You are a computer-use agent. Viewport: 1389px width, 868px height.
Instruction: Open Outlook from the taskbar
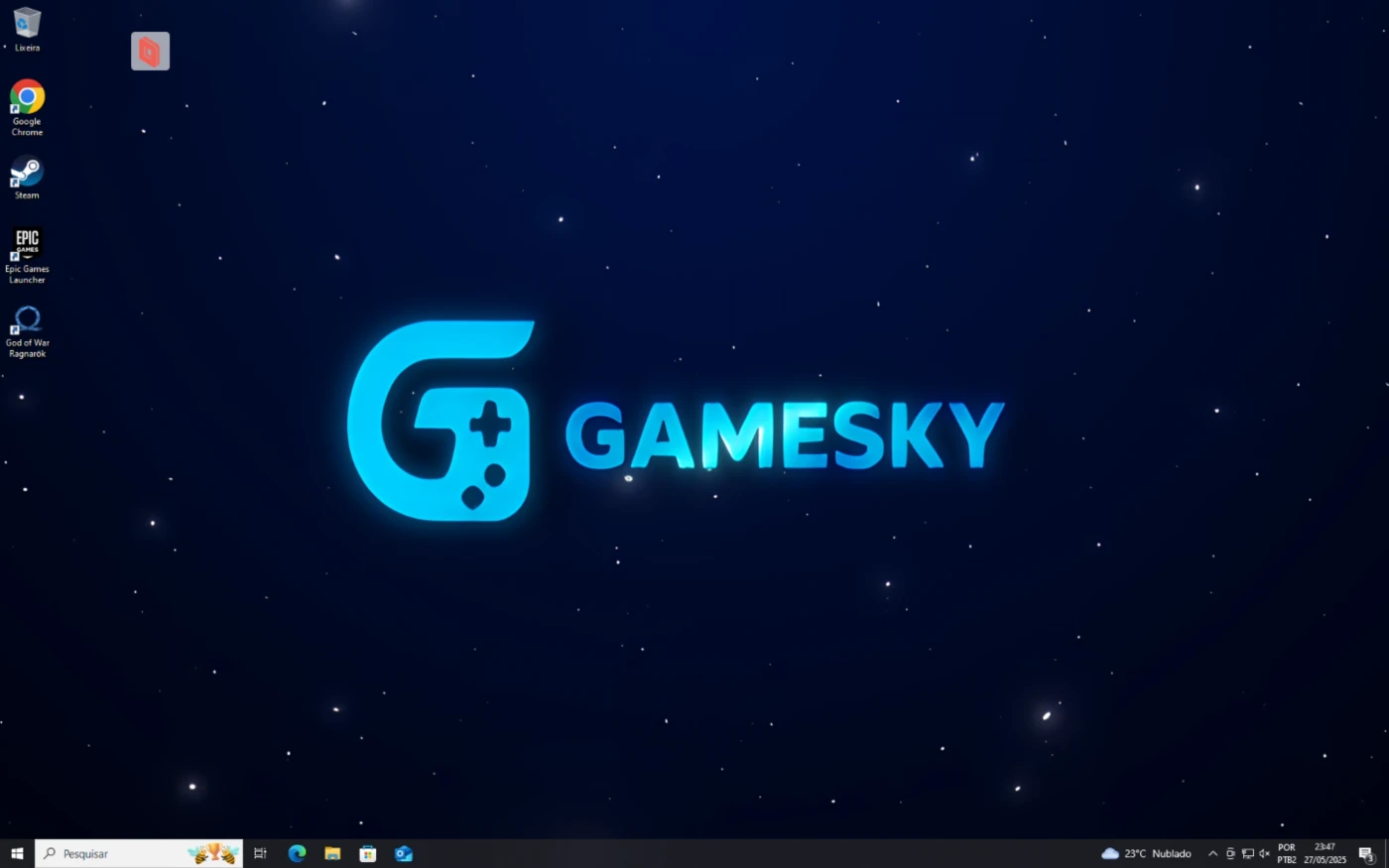point(404,853)
